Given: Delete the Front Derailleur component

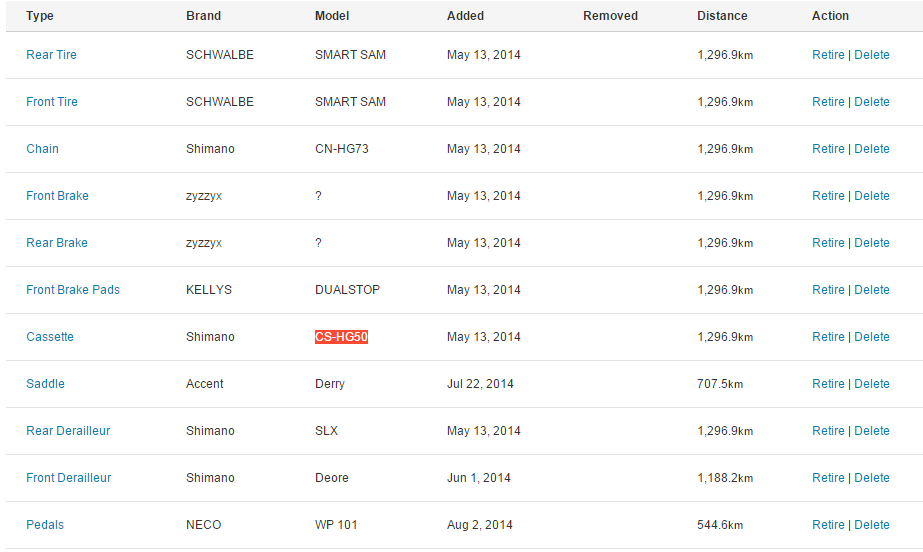Looking at the screenshot, I should 871,478.
